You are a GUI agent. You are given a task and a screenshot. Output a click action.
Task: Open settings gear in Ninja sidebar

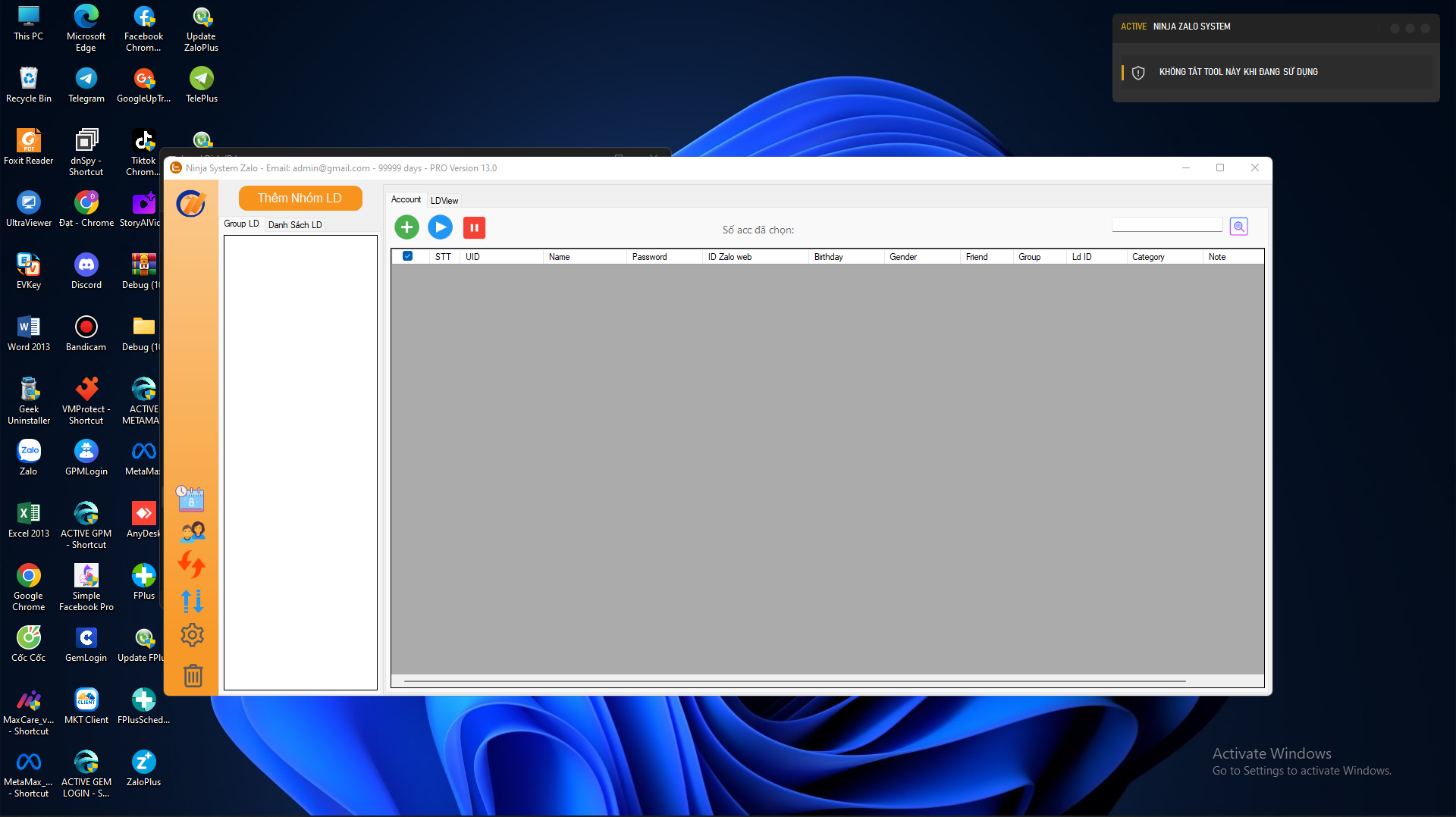pyautogui.click(x=192, y=635)
